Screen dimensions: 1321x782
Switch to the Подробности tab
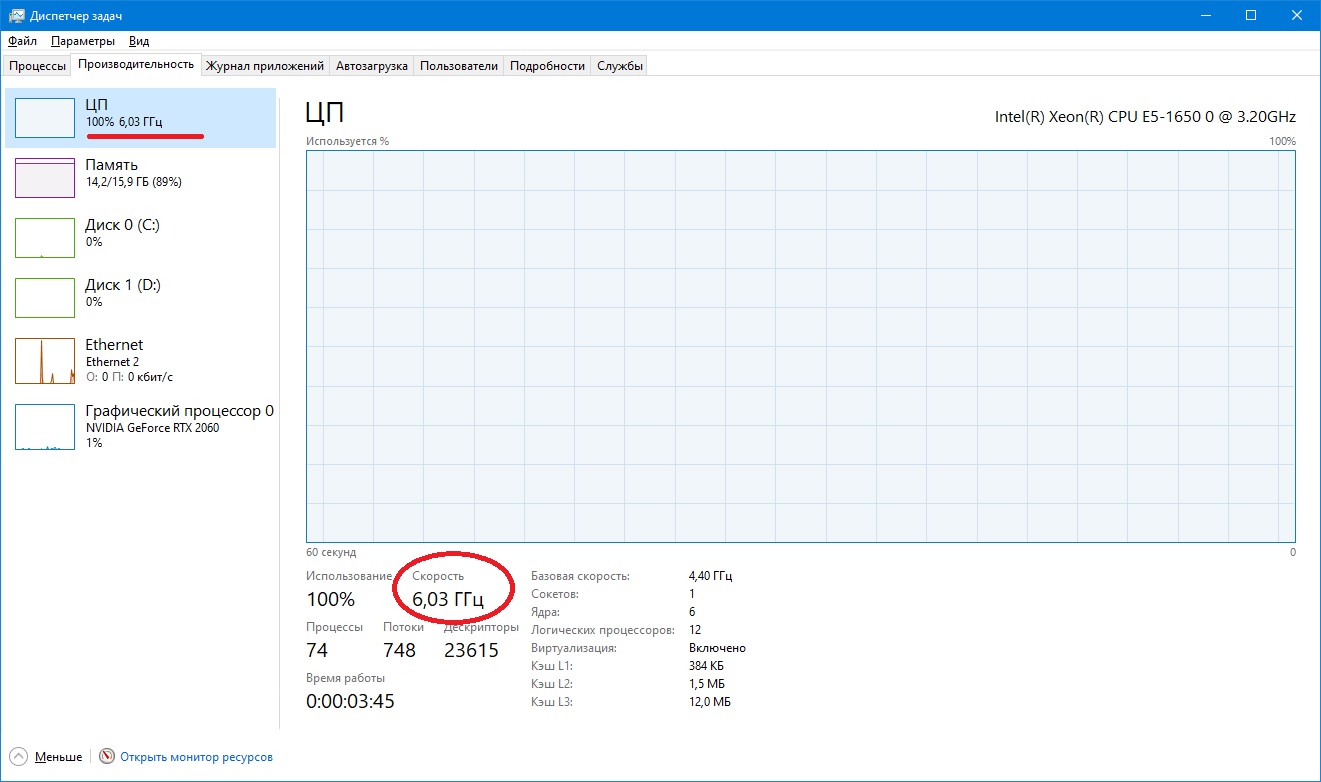(x=547, y=66)
